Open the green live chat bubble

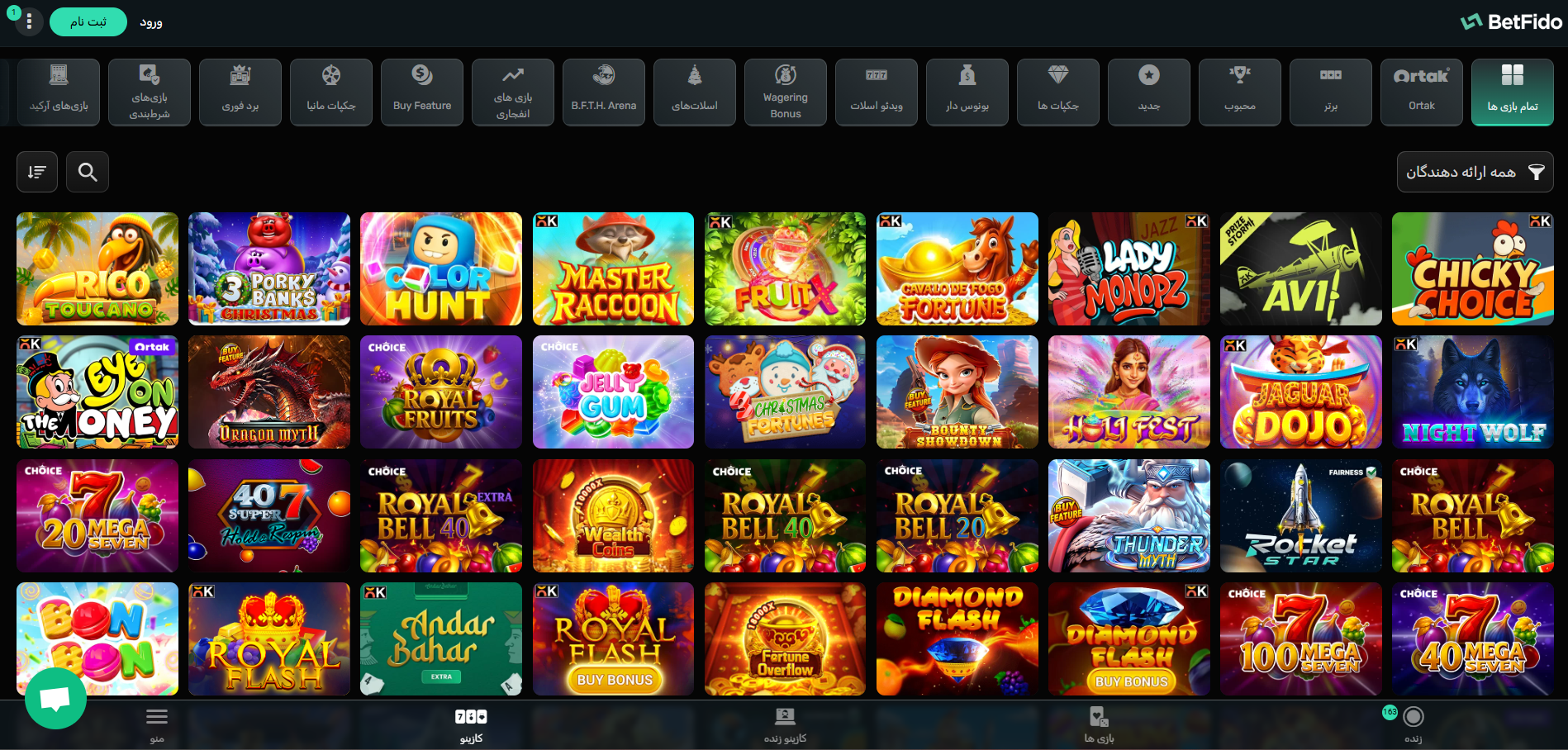pyautogui.click(x=55, y=699)
